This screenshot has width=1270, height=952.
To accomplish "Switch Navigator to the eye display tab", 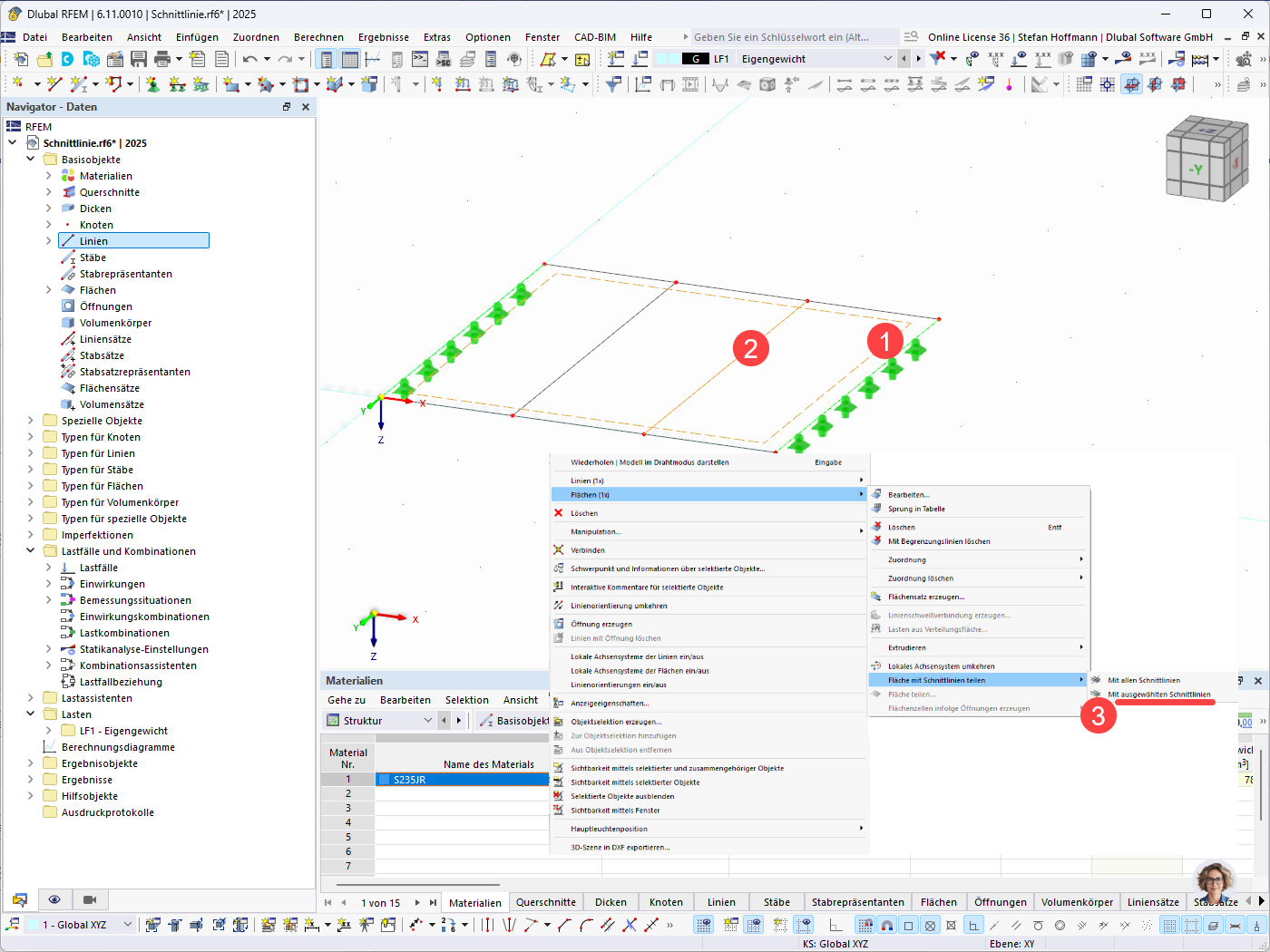I will click(54, 899).
